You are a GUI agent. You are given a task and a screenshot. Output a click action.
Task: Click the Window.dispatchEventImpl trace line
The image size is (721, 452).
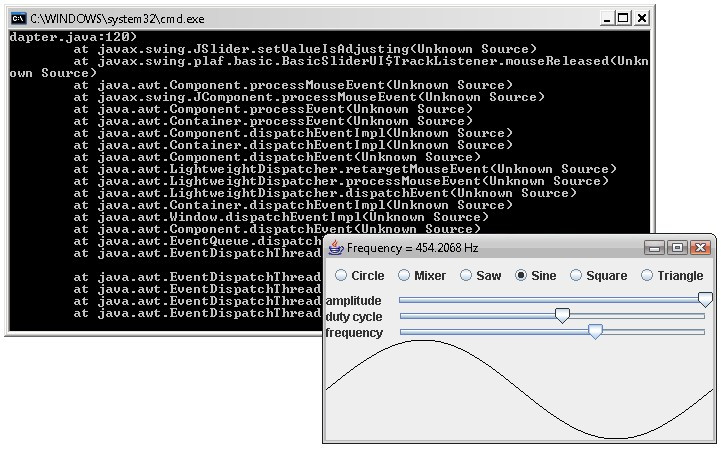280,217
